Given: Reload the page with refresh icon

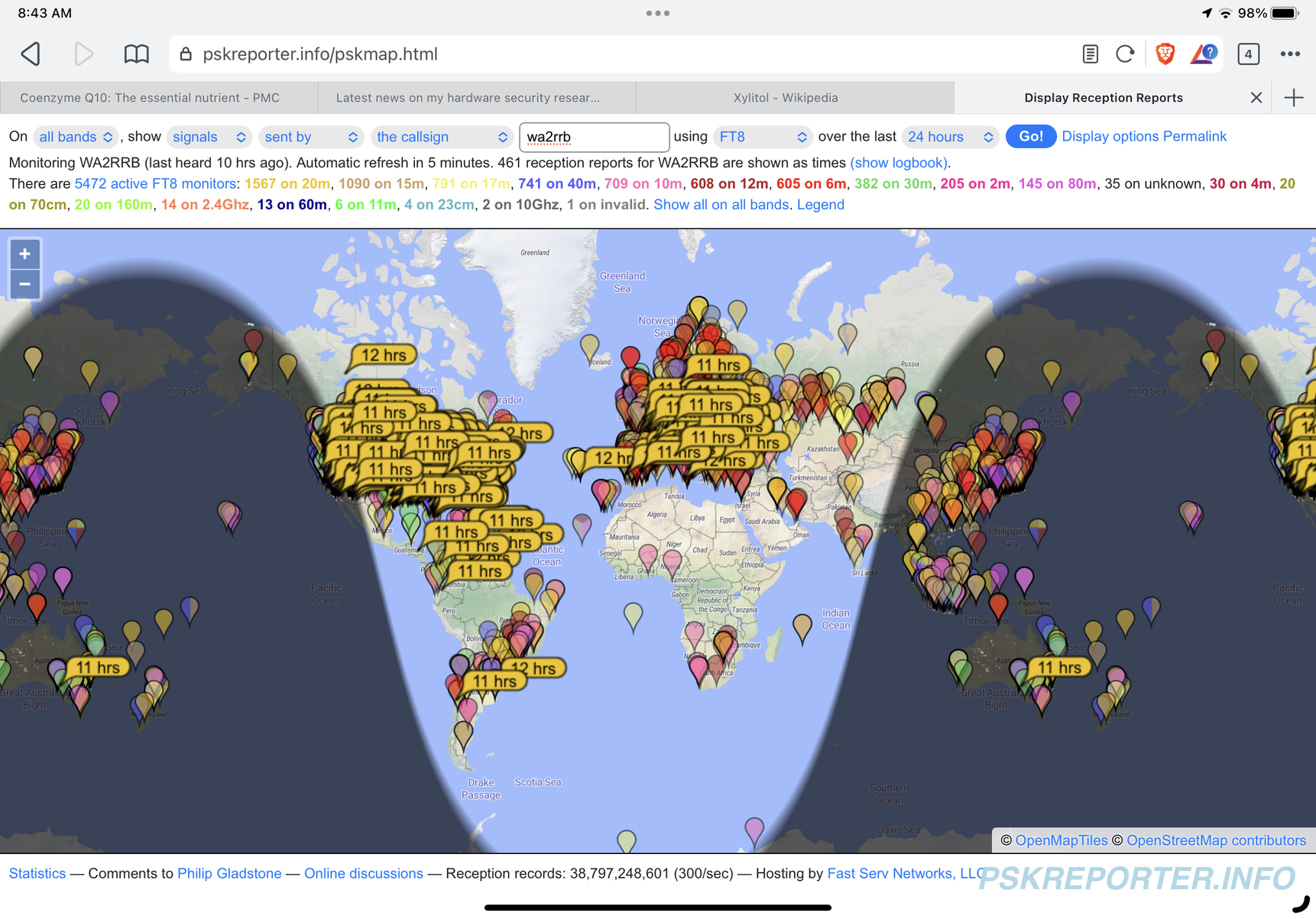Looking at the screenshot, I should click(x=1125, y=54).
